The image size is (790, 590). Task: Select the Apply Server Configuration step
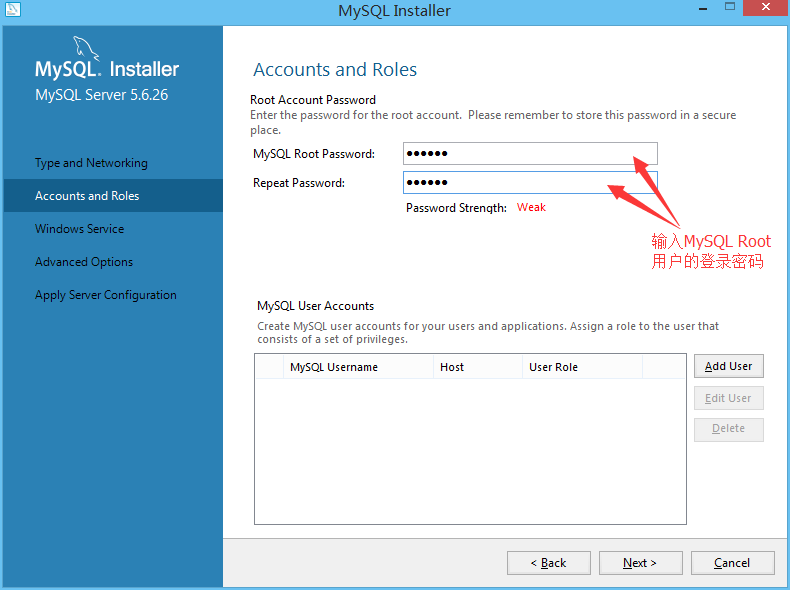(106, 295)
